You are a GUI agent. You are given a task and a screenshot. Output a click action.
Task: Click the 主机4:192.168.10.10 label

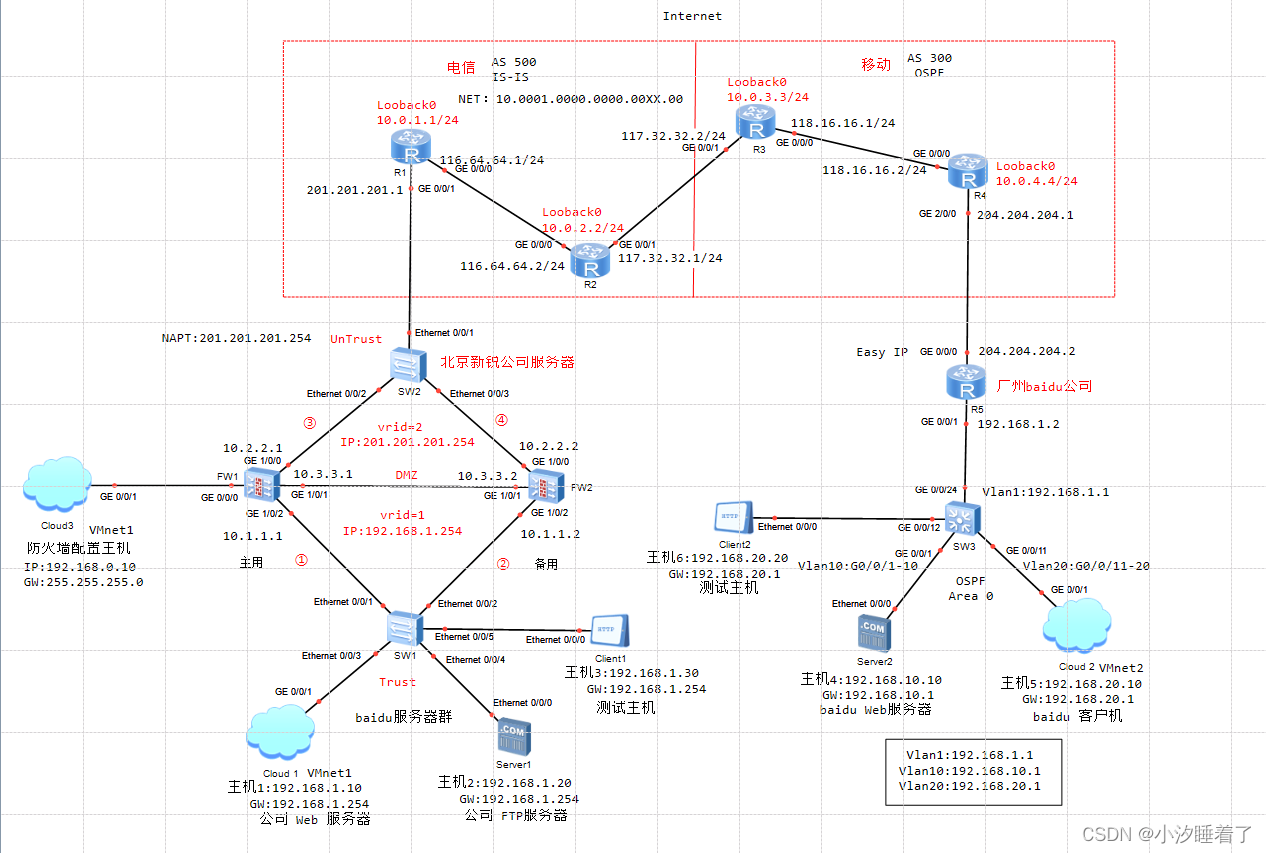[x=871, y=680]
